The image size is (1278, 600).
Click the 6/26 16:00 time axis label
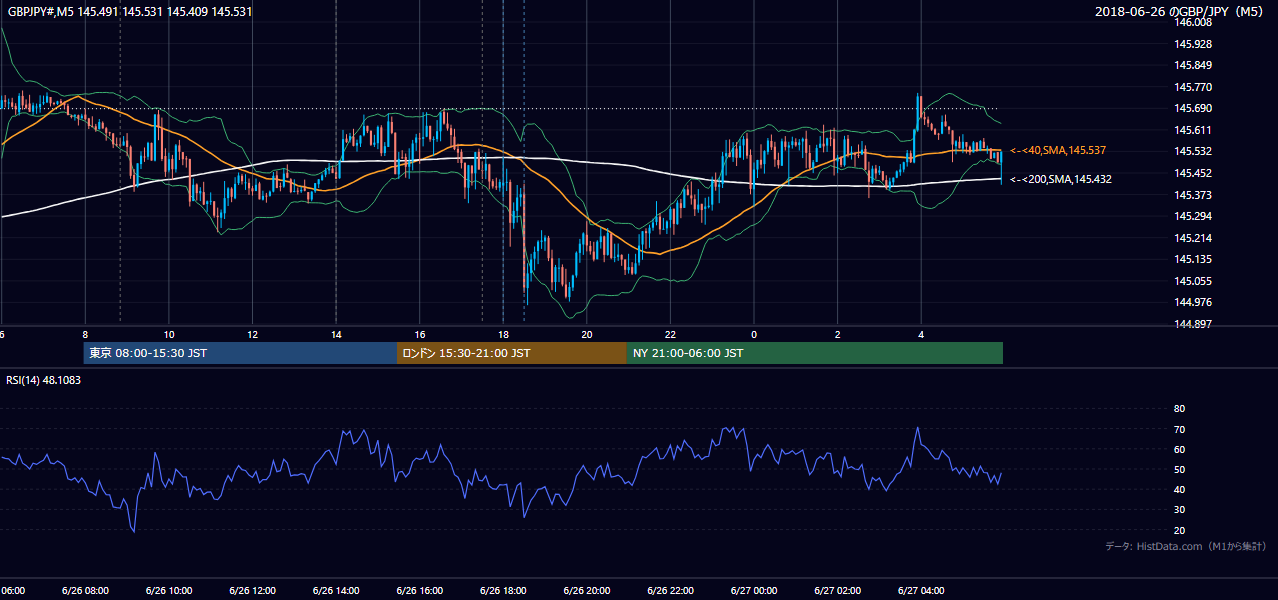pos(420,591)
